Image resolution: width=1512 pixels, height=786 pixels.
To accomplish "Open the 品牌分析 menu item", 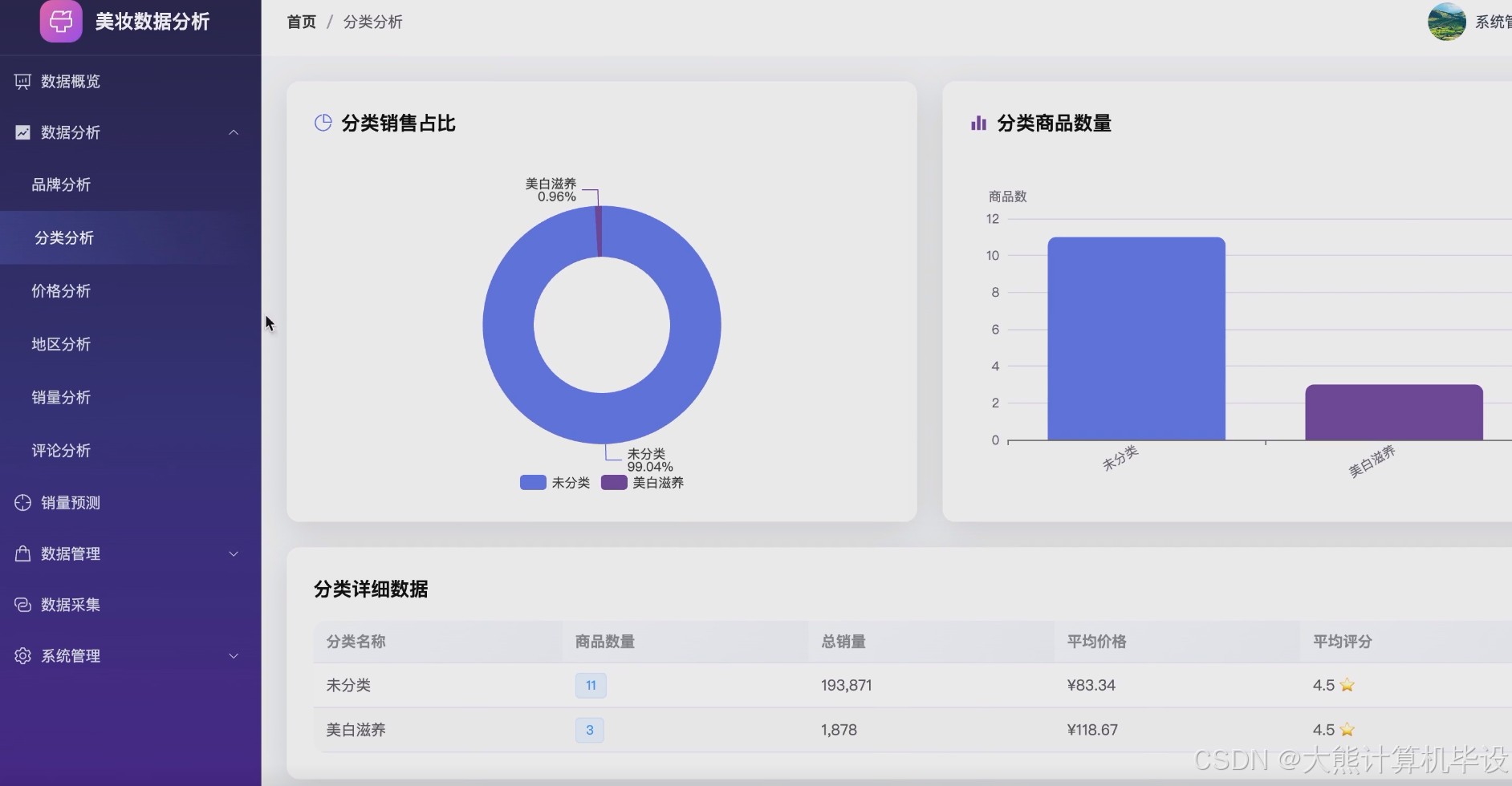I will click(63, 184).
